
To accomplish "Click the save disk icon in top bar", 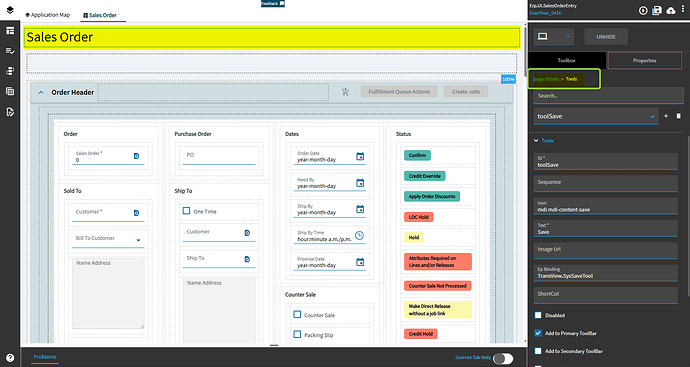I will coord(657,11).
